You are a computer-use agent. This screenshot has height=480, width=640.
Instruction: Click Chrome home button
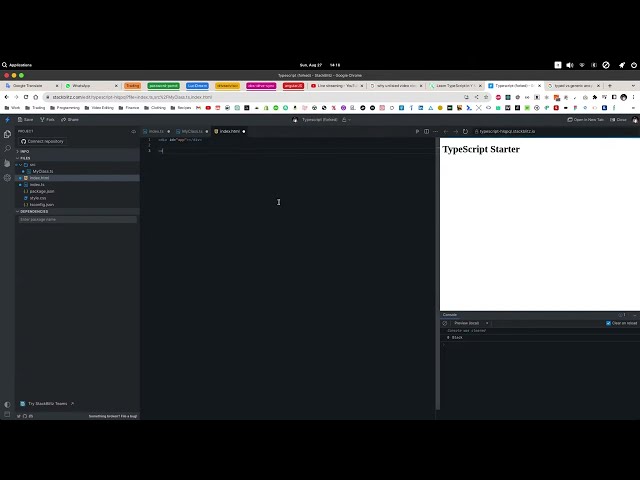pyautogui.click(x=36, y=97)
